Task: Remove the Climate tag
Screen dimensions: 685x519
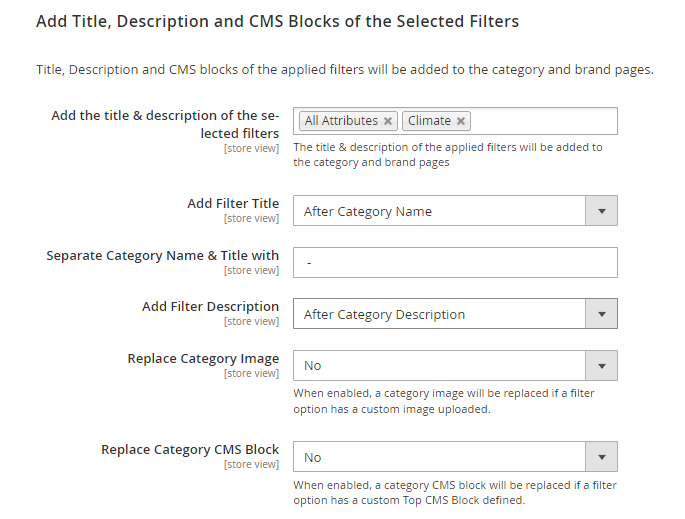Action: pos(460,121)
